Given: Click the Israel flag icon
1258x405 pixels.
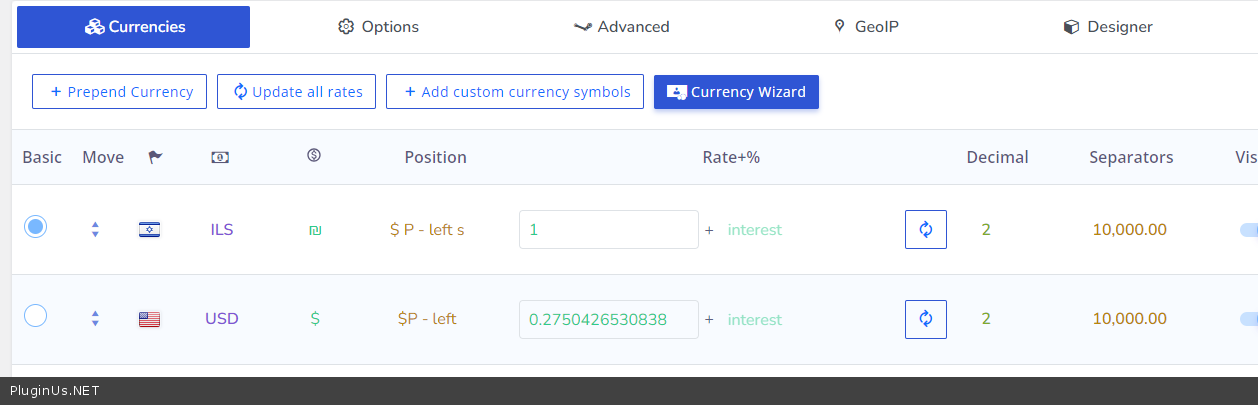Looking at the screenshot, I should click(x=149, y=230).
